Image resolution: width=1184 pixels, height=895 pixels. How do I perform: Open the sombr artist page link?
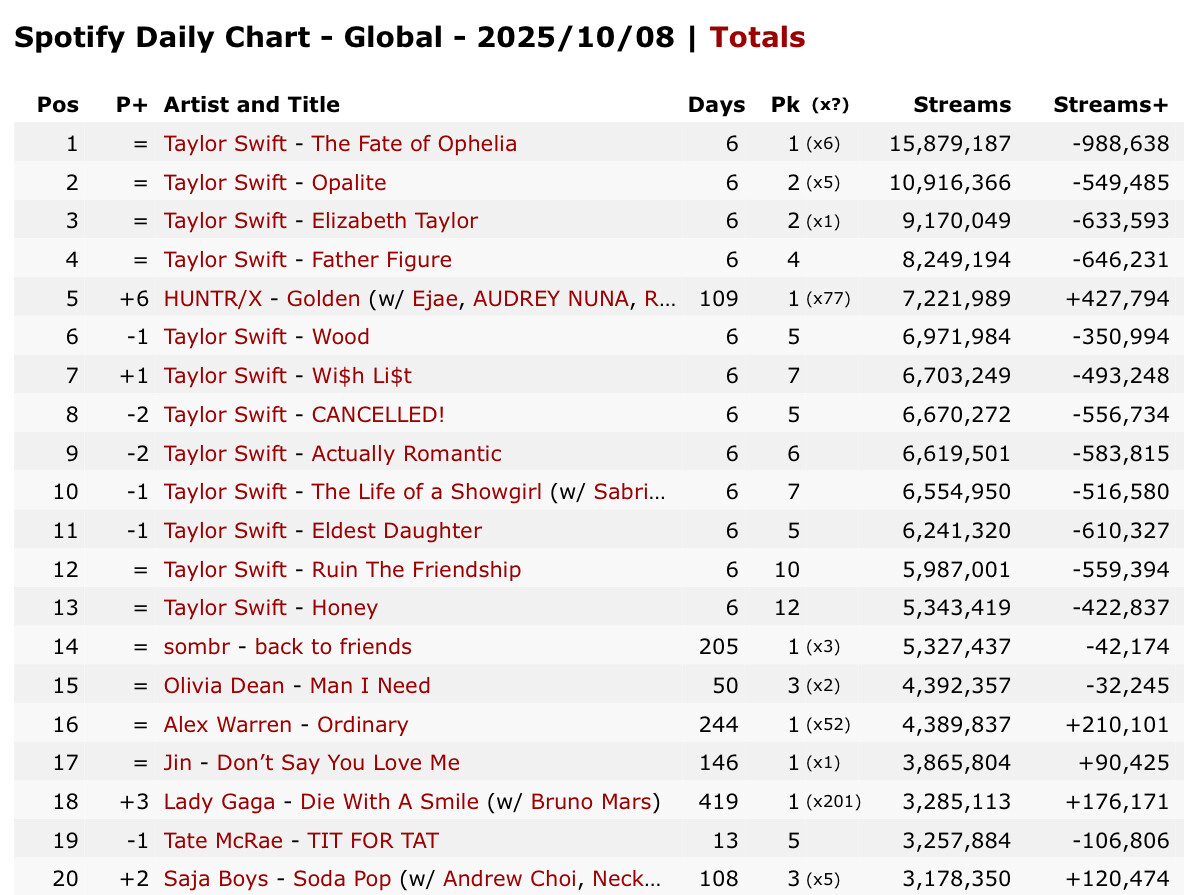click(197, 647)
